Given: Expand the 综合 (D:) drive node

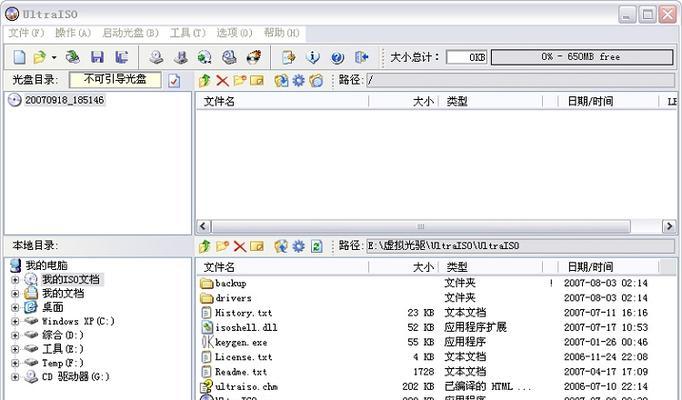Looking at the screenshot, I should pyautogui.click(x=15, y=335).
